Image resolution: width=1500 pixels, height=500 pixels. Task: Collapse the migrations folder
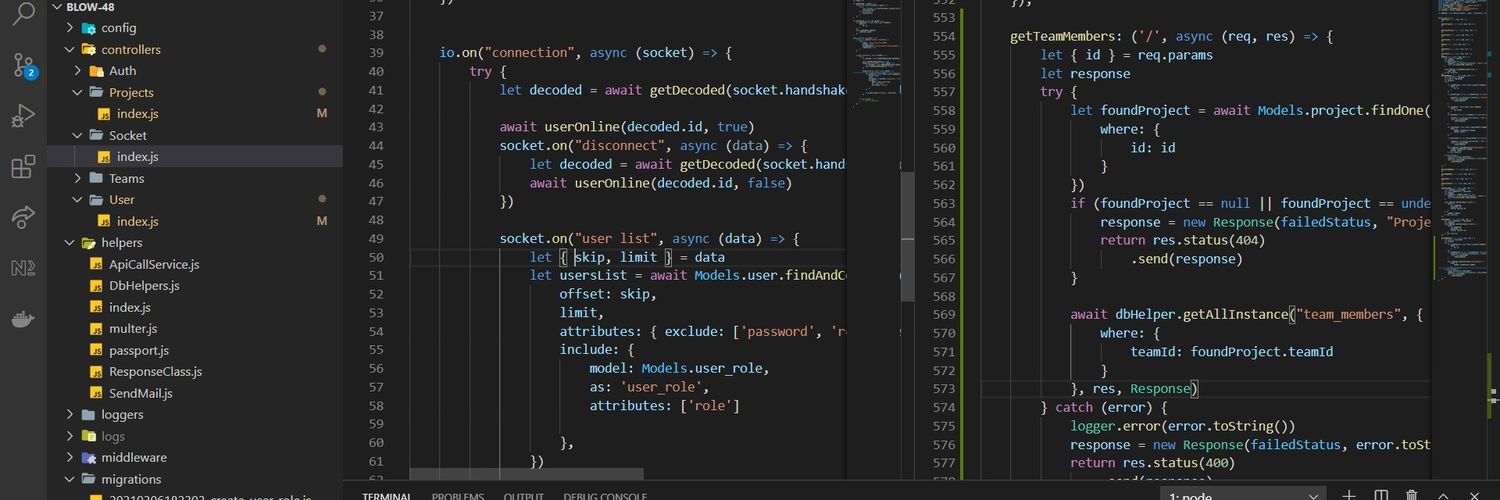(70, 479)
